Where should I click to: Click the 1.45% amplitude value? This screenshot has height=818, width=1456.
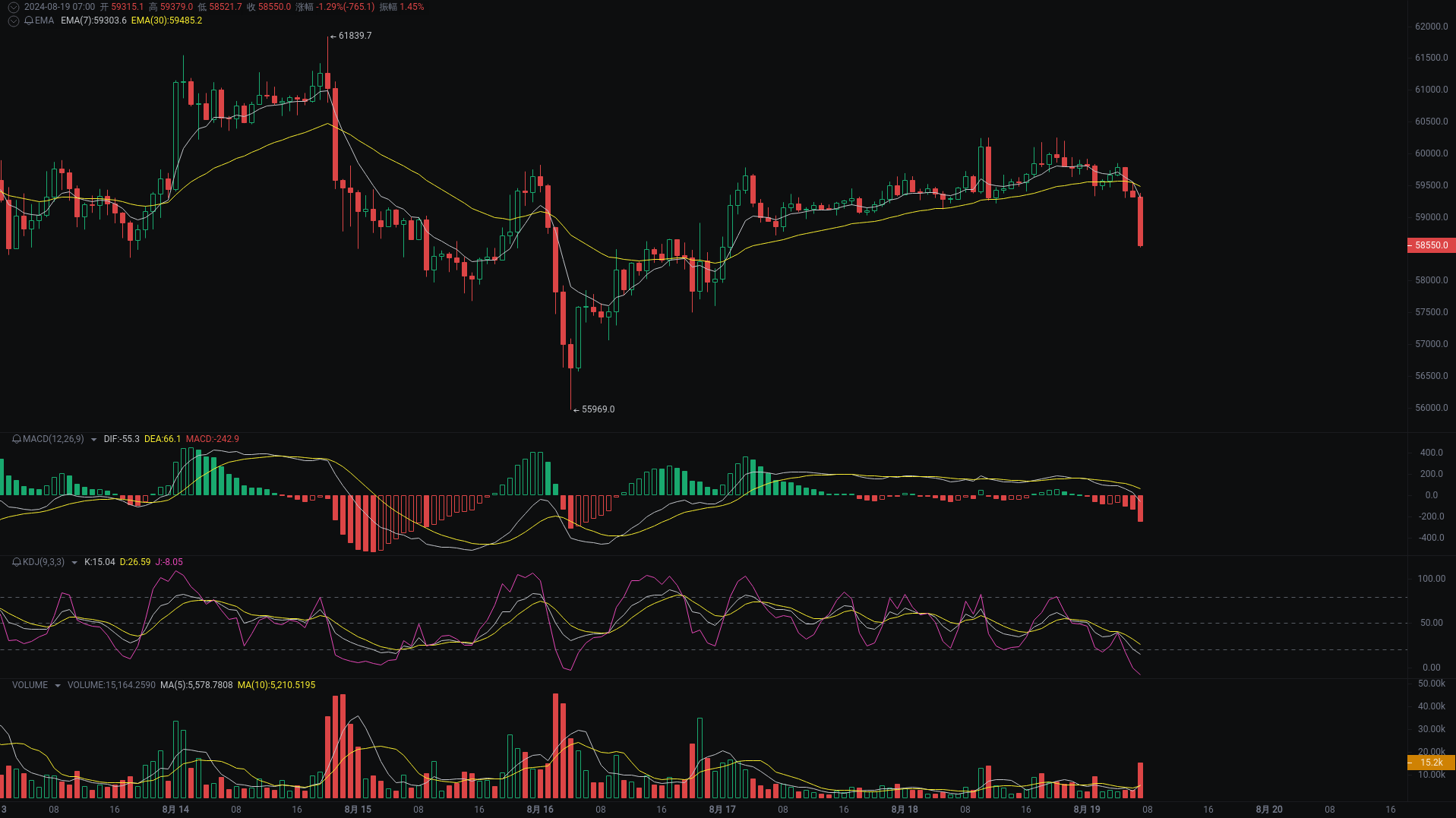412,7
